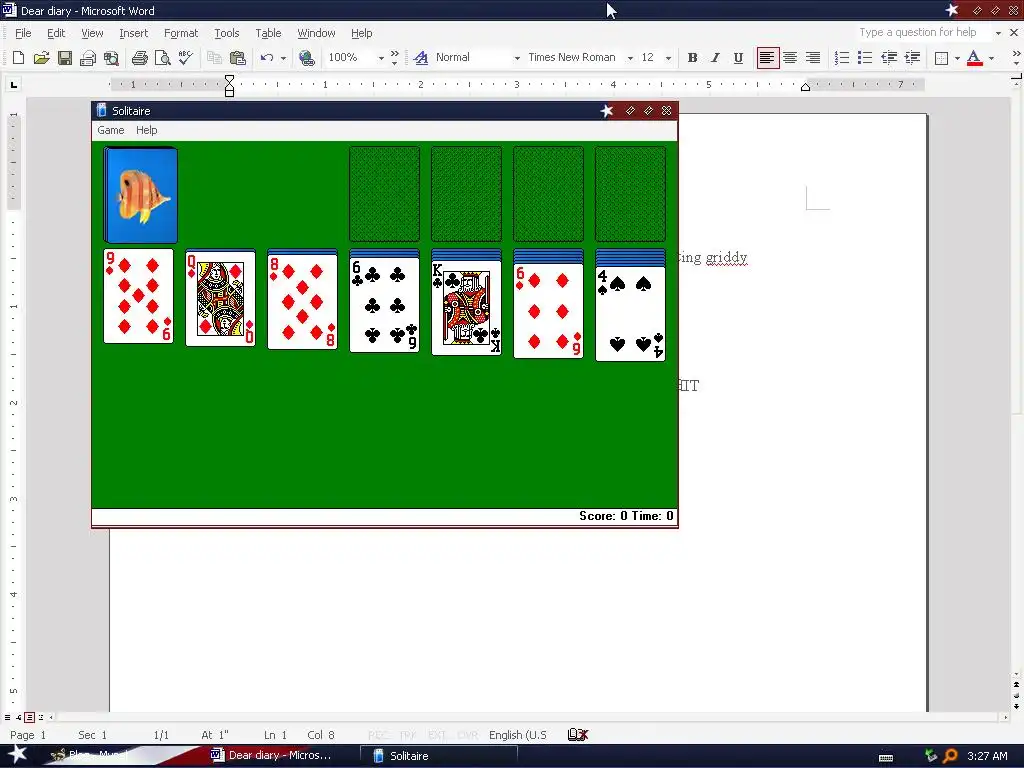Open the help question box dropdown arrow
Screen dimensions: 1024x768
(998, 33)
